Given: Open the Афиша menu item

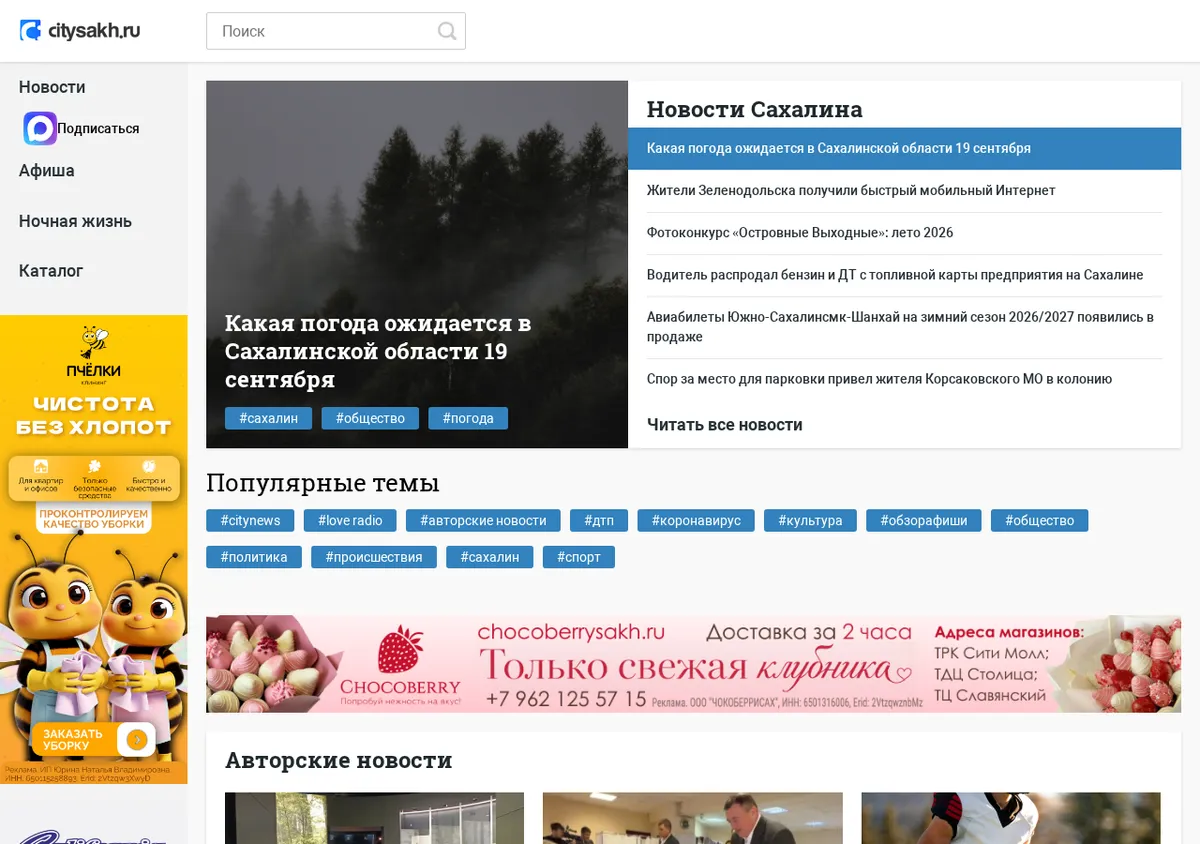Looking at the screenshot, I should [47, 170].
